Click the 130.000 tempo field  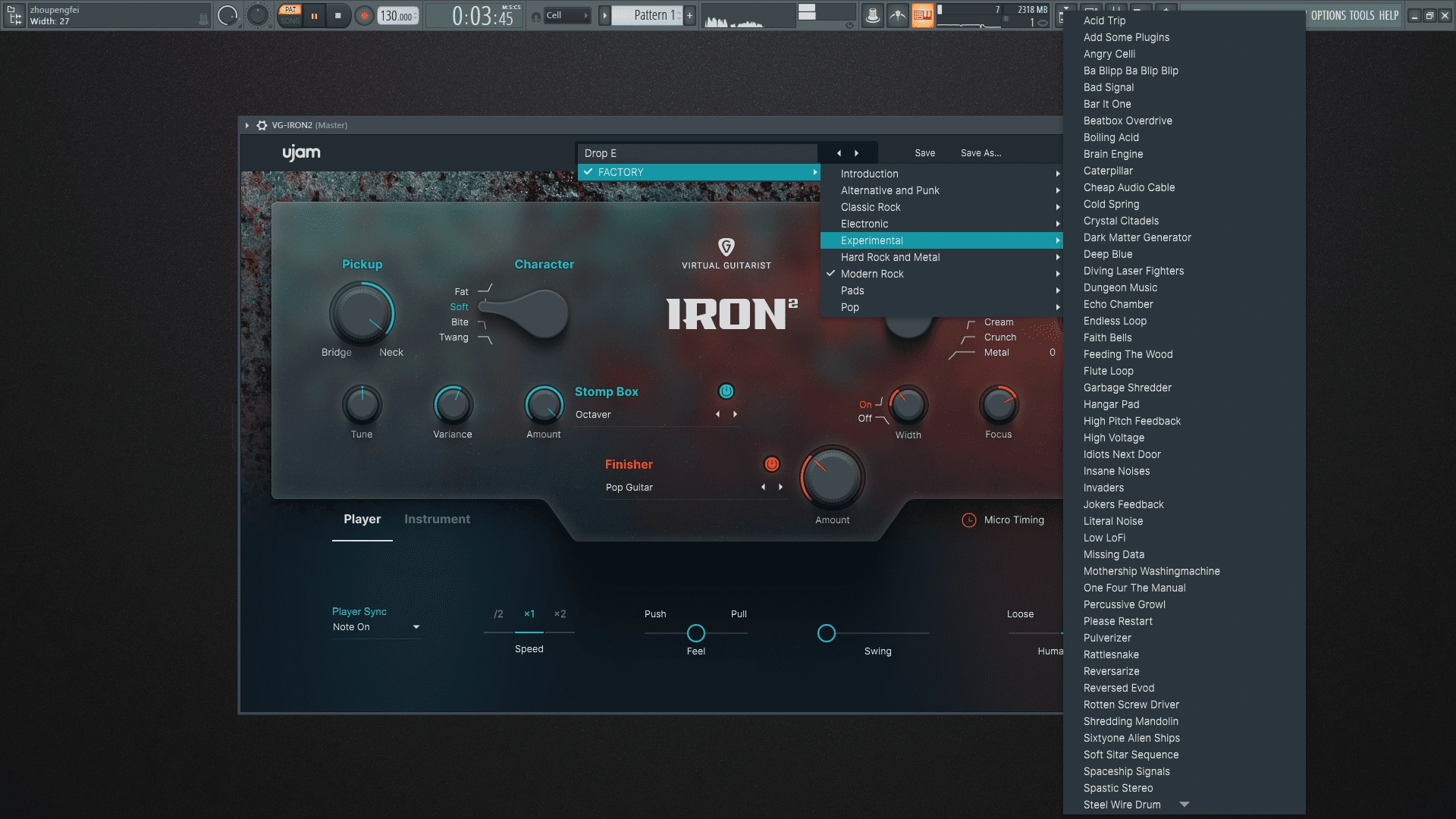[399, 16]
